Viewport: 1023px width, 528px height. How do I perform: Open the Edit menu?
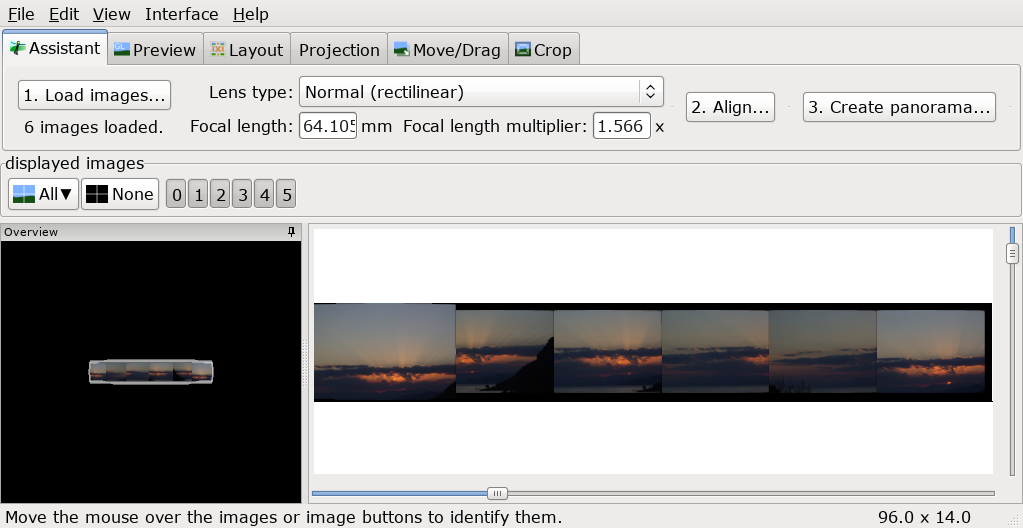click(x=64, y=14)
